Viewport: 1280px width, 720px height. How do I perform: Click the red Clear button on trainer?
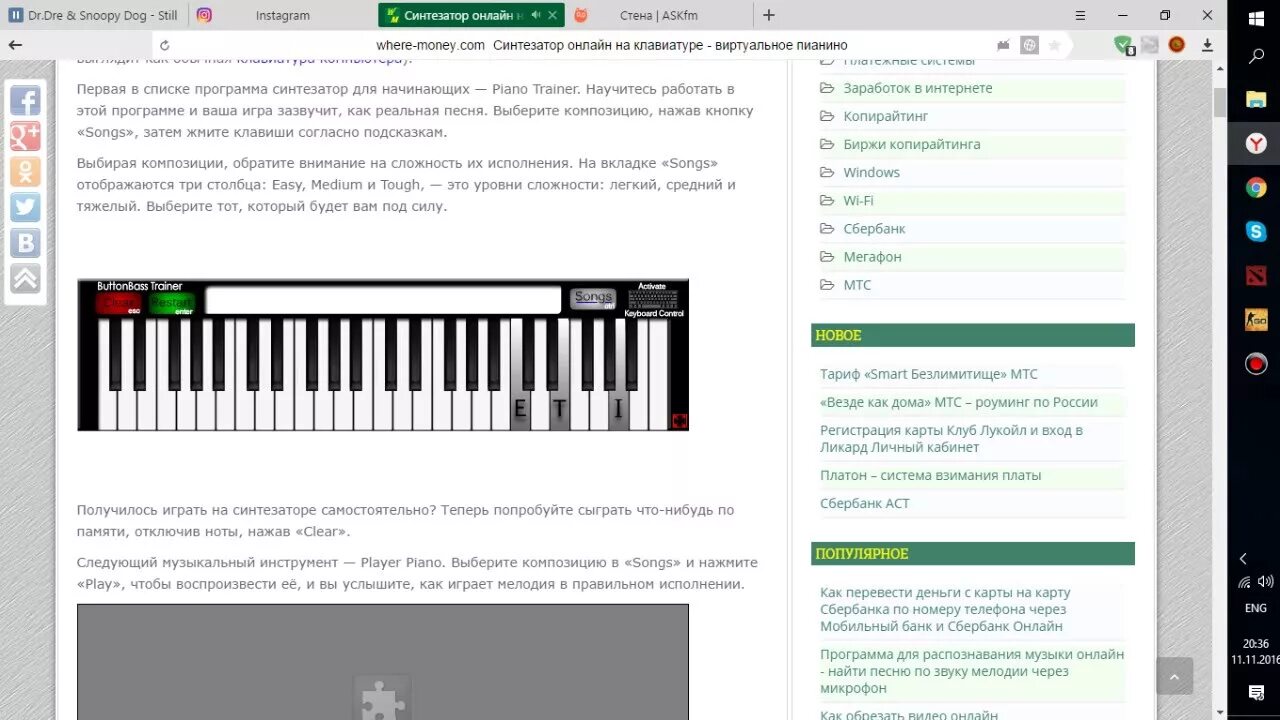118,302
